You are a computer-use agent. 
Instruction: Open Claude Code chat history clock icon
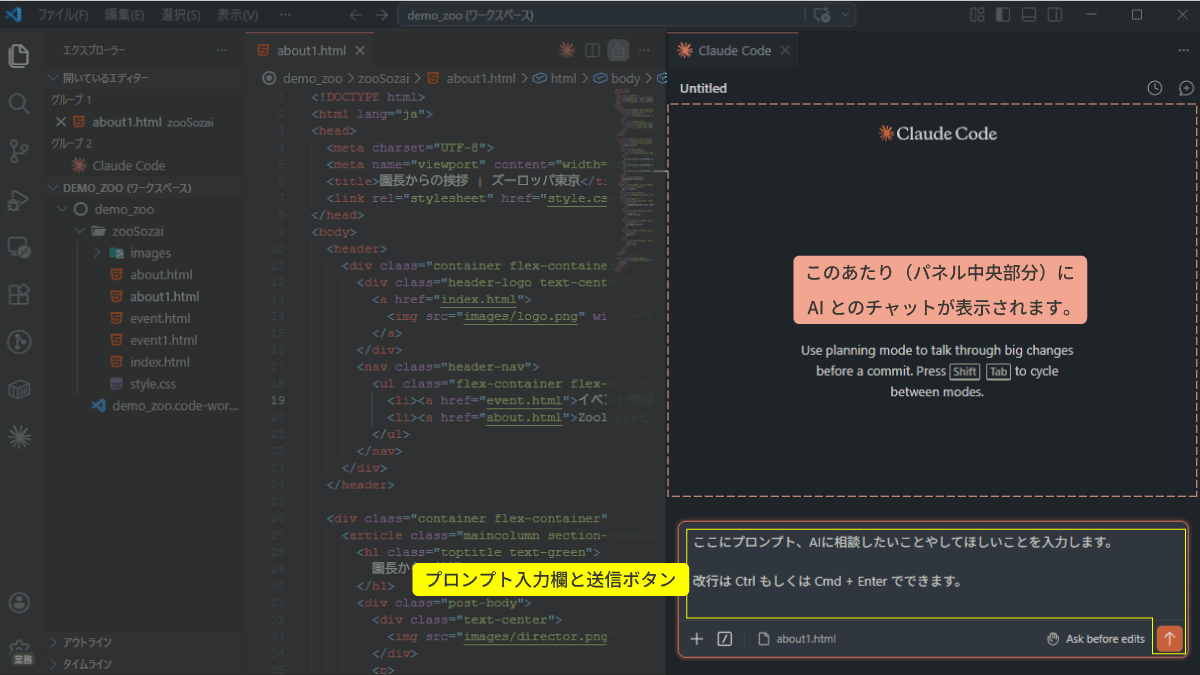tap(1155, 88)
